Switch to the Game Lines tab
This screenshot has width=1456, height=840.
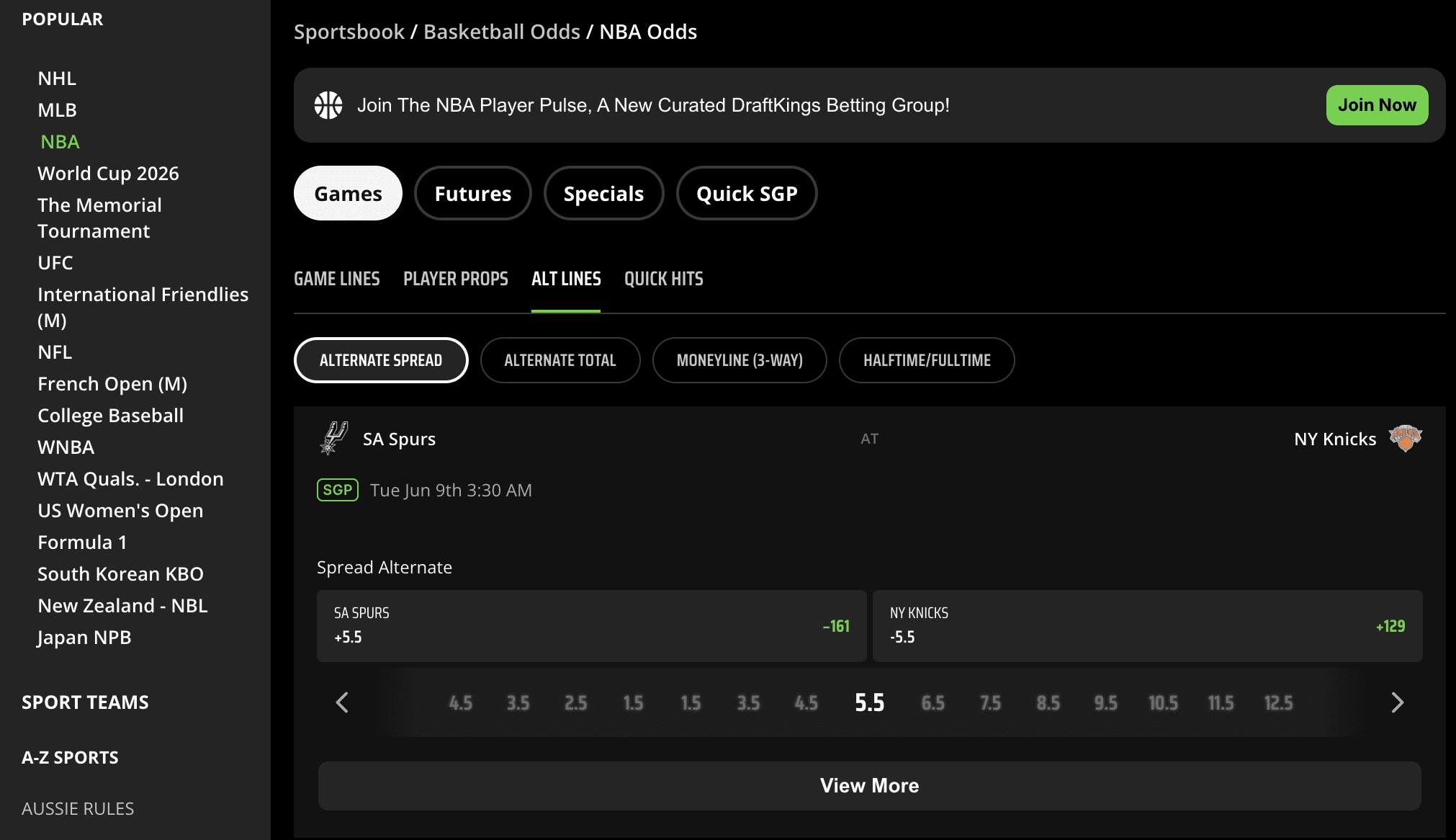point(337,279)
